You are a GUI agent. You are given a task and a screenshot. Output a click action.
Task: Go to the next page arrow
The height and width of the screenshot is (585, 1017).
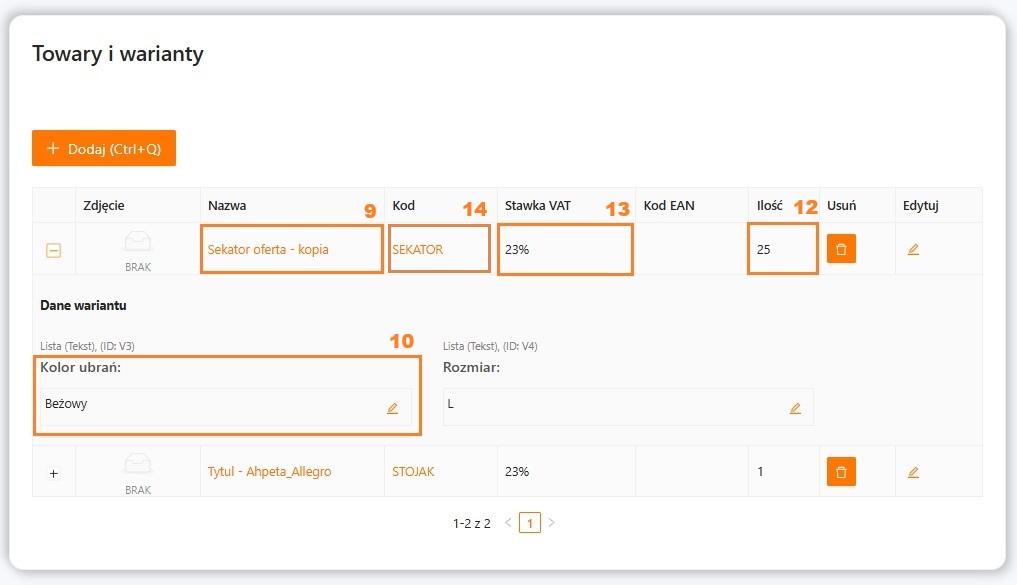pyautogui.click(x=551, y=522)
